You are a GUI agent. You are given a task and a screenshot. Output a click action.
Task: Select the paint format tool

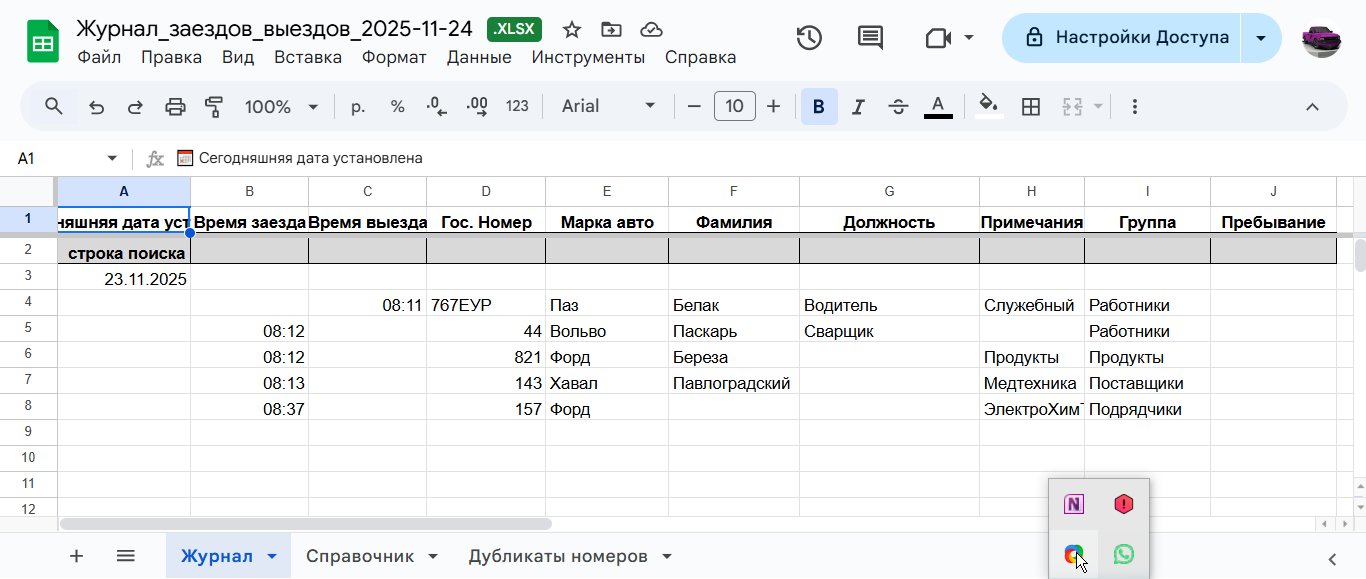pos(213,105)
